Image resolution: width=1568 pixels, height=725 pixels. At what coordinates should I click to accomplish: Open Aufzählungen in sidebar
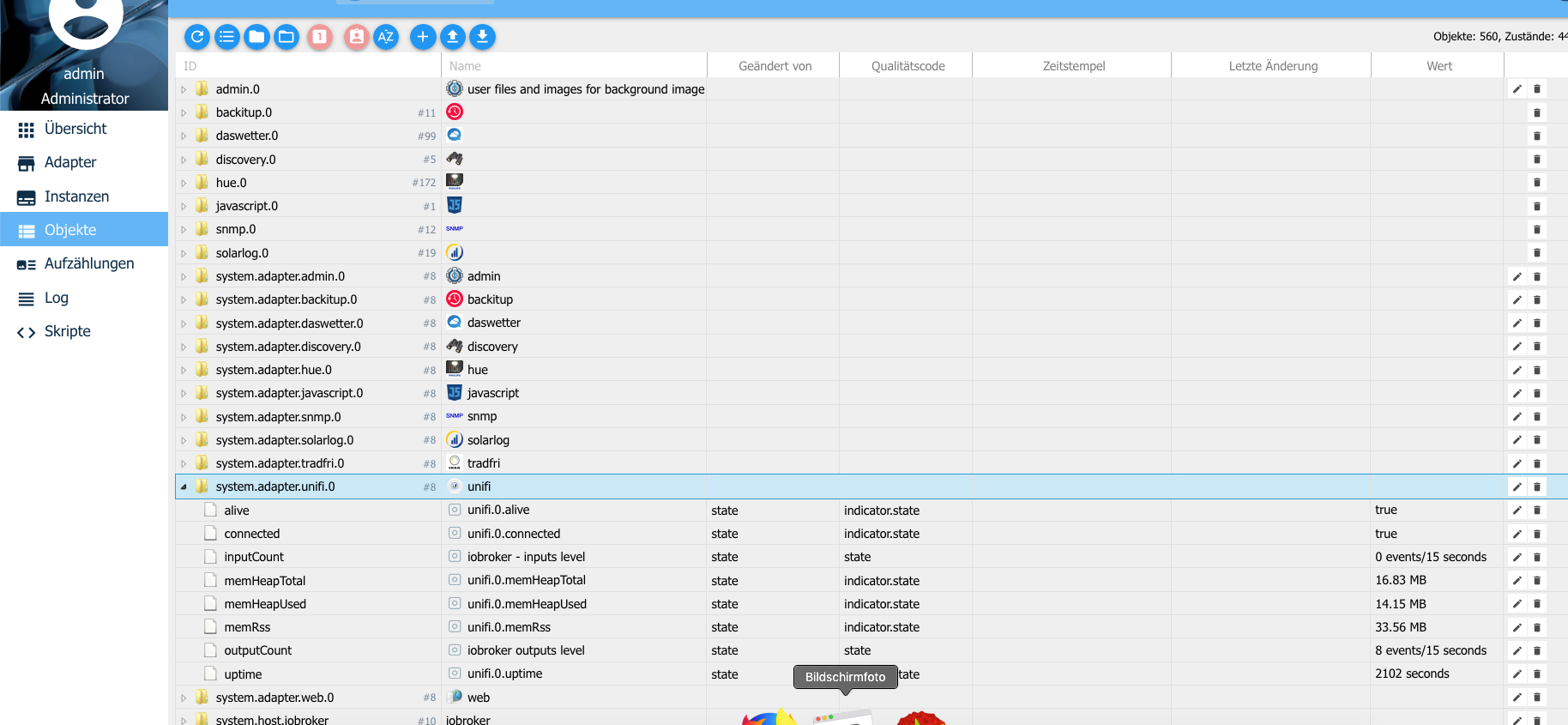(84, 263)
